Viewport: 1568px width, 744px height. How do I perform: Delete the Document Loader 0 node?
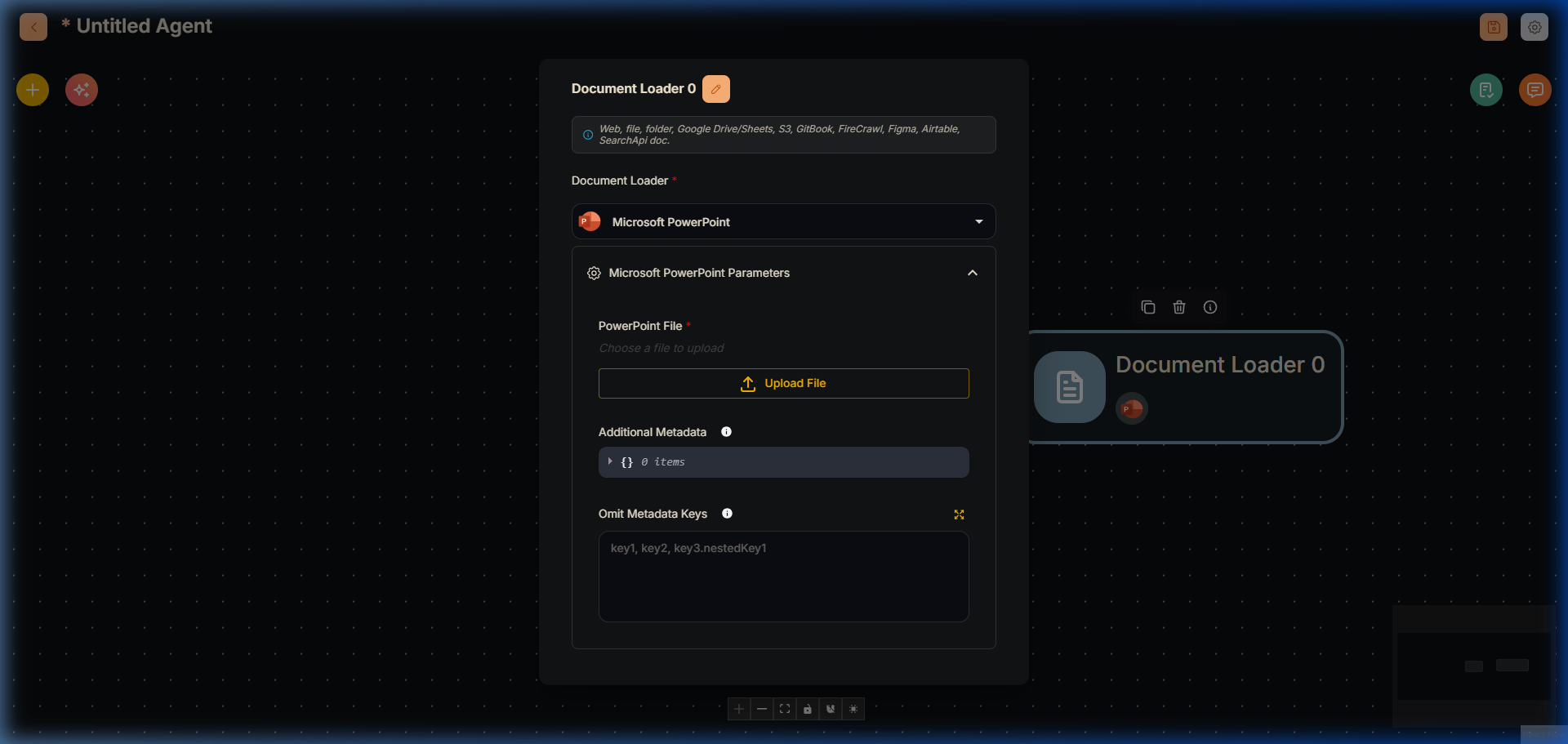pos(1179,307)
